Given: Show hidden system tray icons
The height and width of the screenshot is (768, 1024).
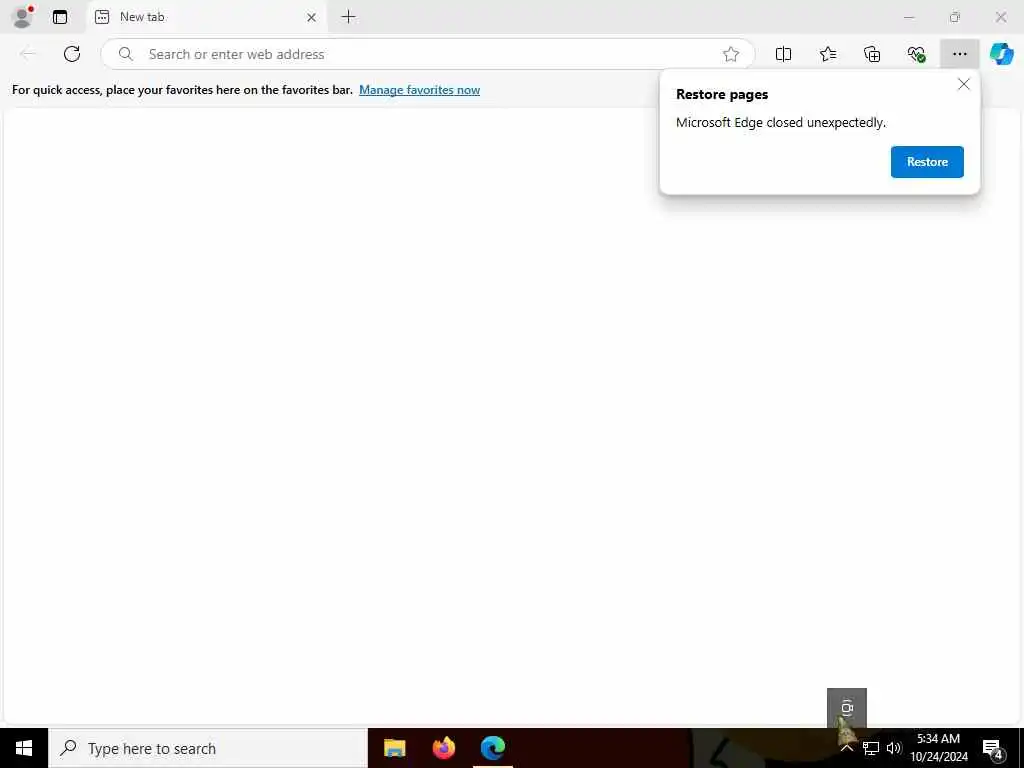Looking at the screenshot, I should pyautogui.click(x=846, y=748).
